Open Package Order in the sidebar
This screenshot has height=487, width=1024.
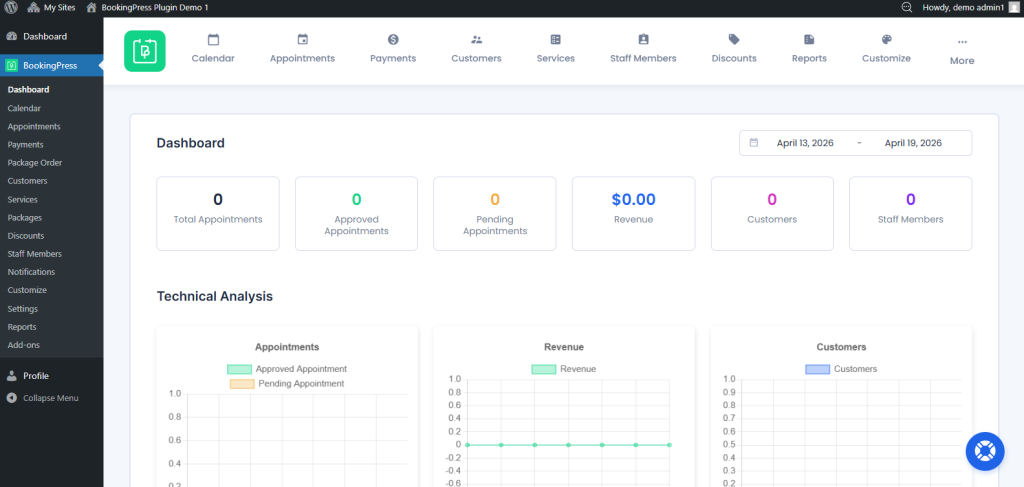[x=35, y=163]
